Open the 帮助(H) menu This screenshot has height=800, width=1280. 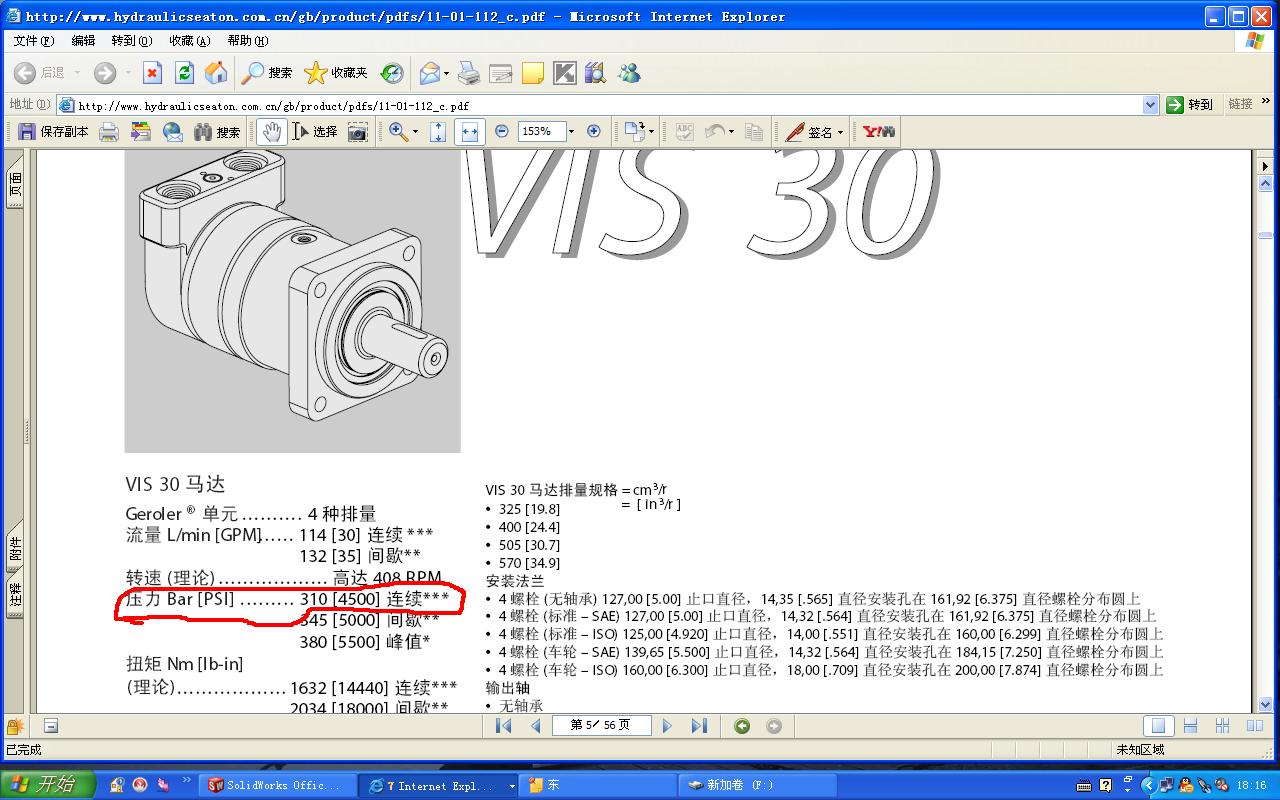click(x=247, y=41)
